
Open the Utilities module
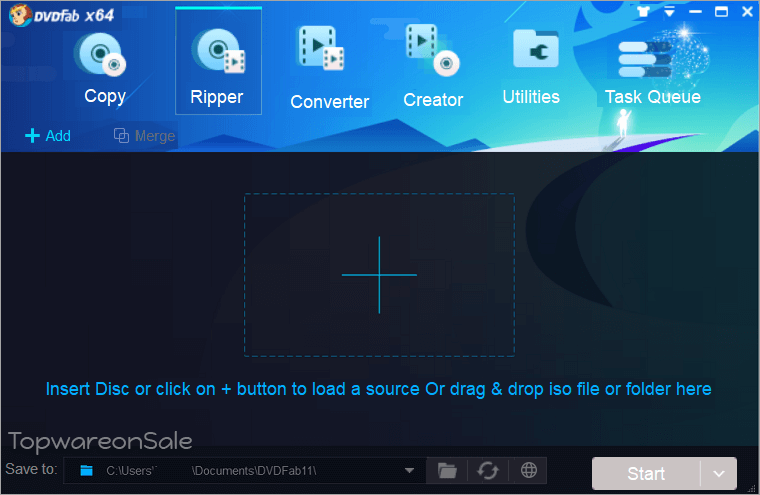click(531, 67)
